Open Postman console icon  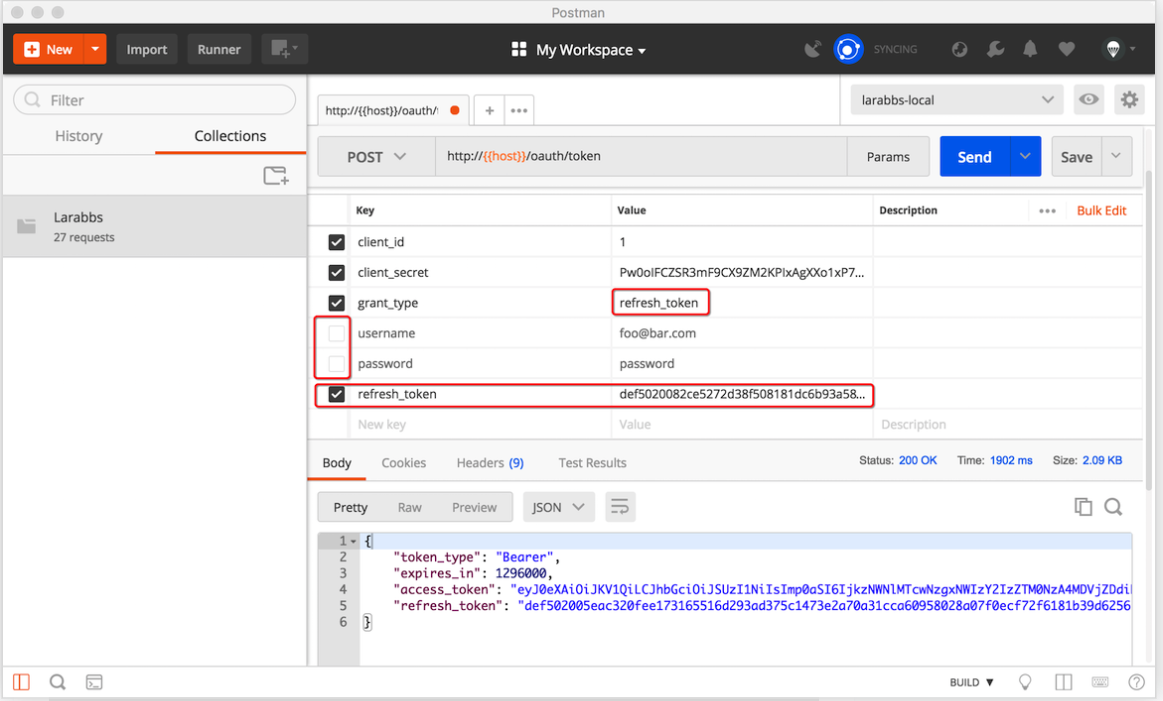pos(93,682)
